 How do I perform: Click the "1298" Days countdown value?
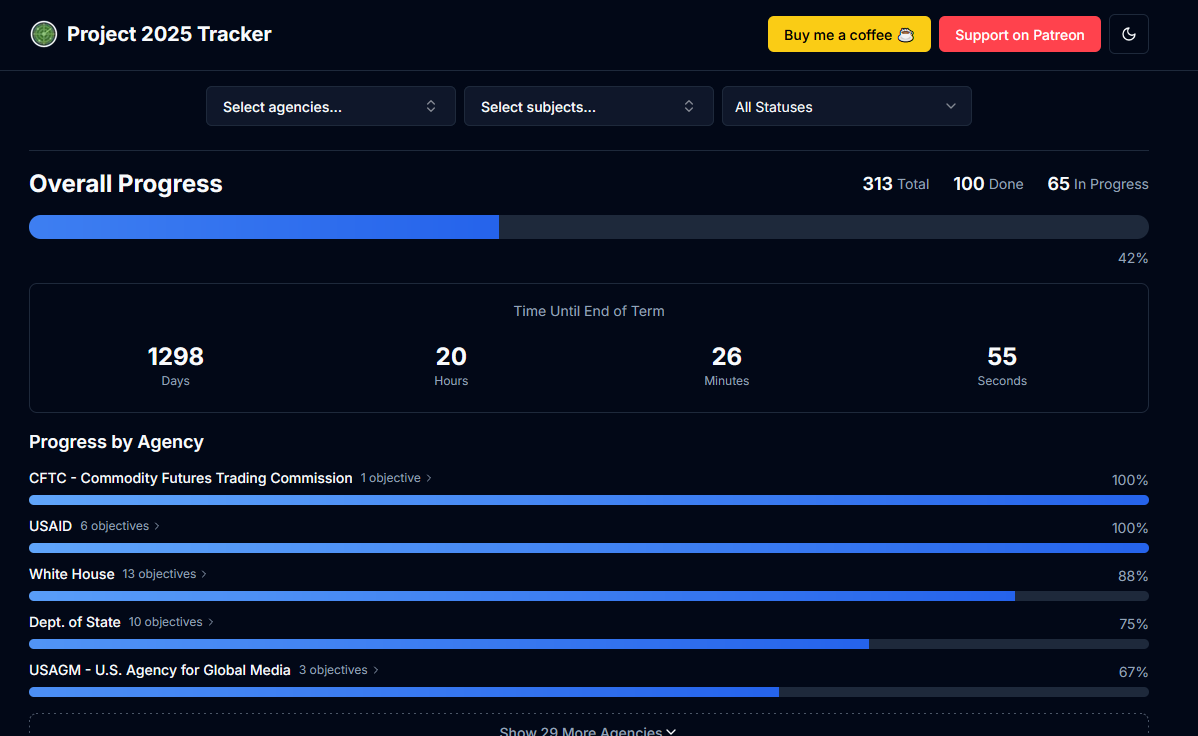tap(176, 356)
